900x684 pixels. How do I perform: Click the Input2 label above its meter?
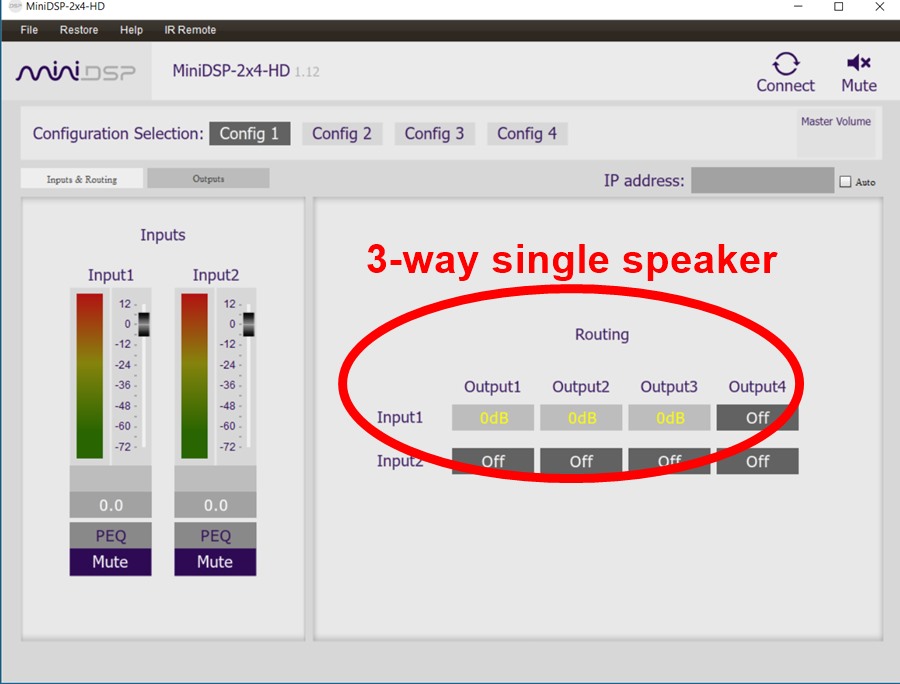(216, 275)
